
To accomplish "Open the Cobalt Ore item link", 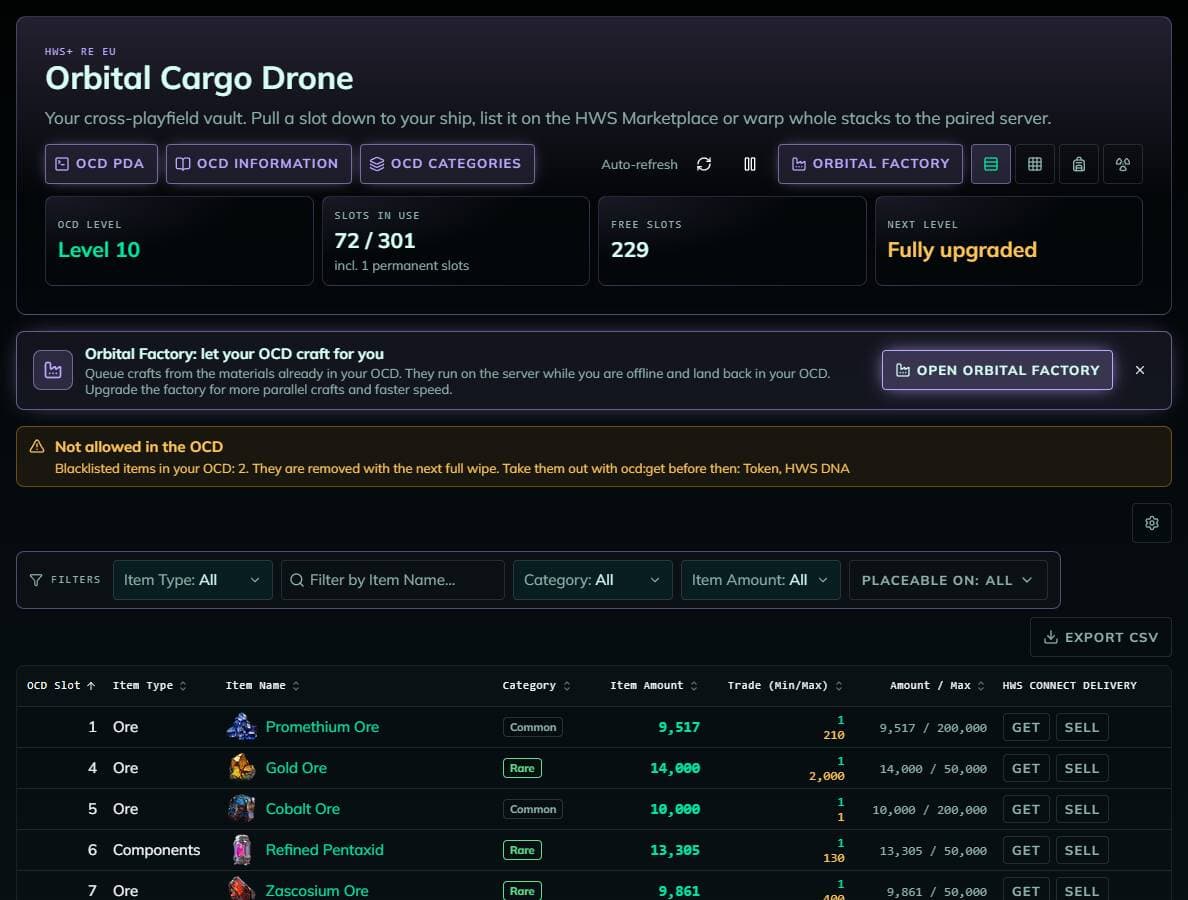I will pos(302,809).
